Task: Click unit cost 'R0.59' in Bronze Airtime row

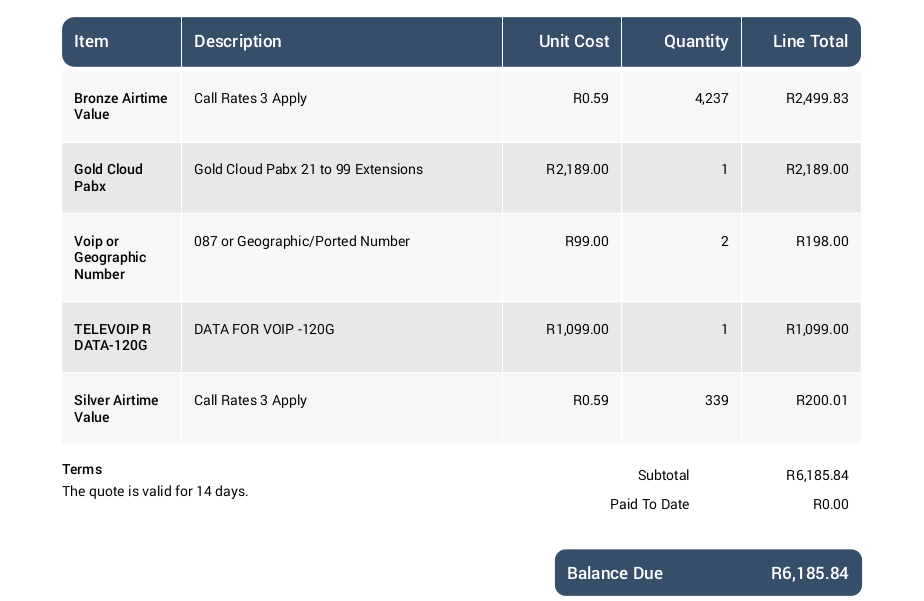Action: 590,98
